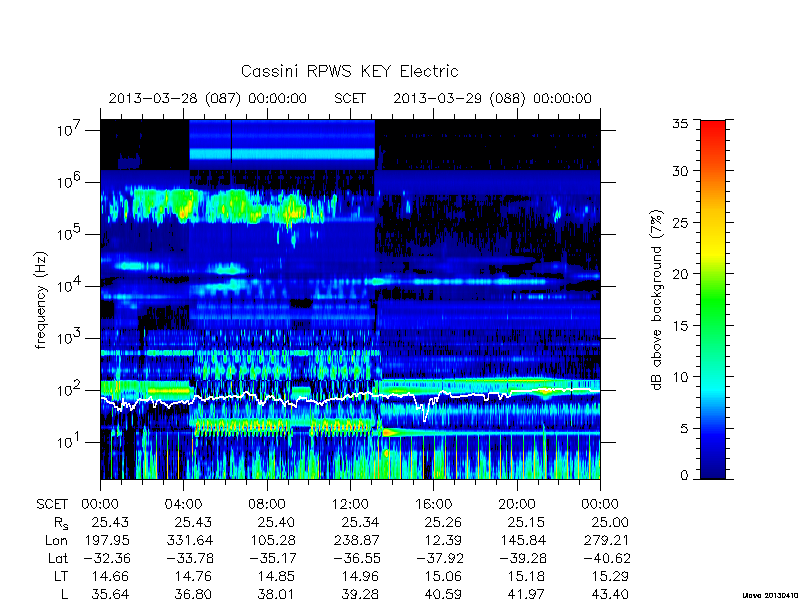Click the local time value 14.85
The height and width of the screenshot is (600, 800).
click(276, 576)
